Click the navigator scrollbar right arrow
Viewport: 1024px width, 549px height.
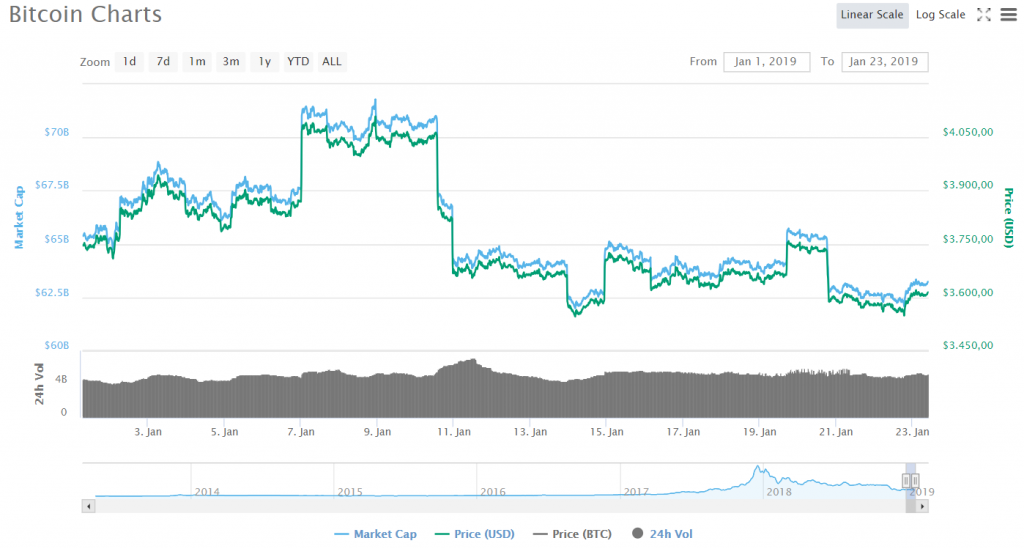(923, 506)
